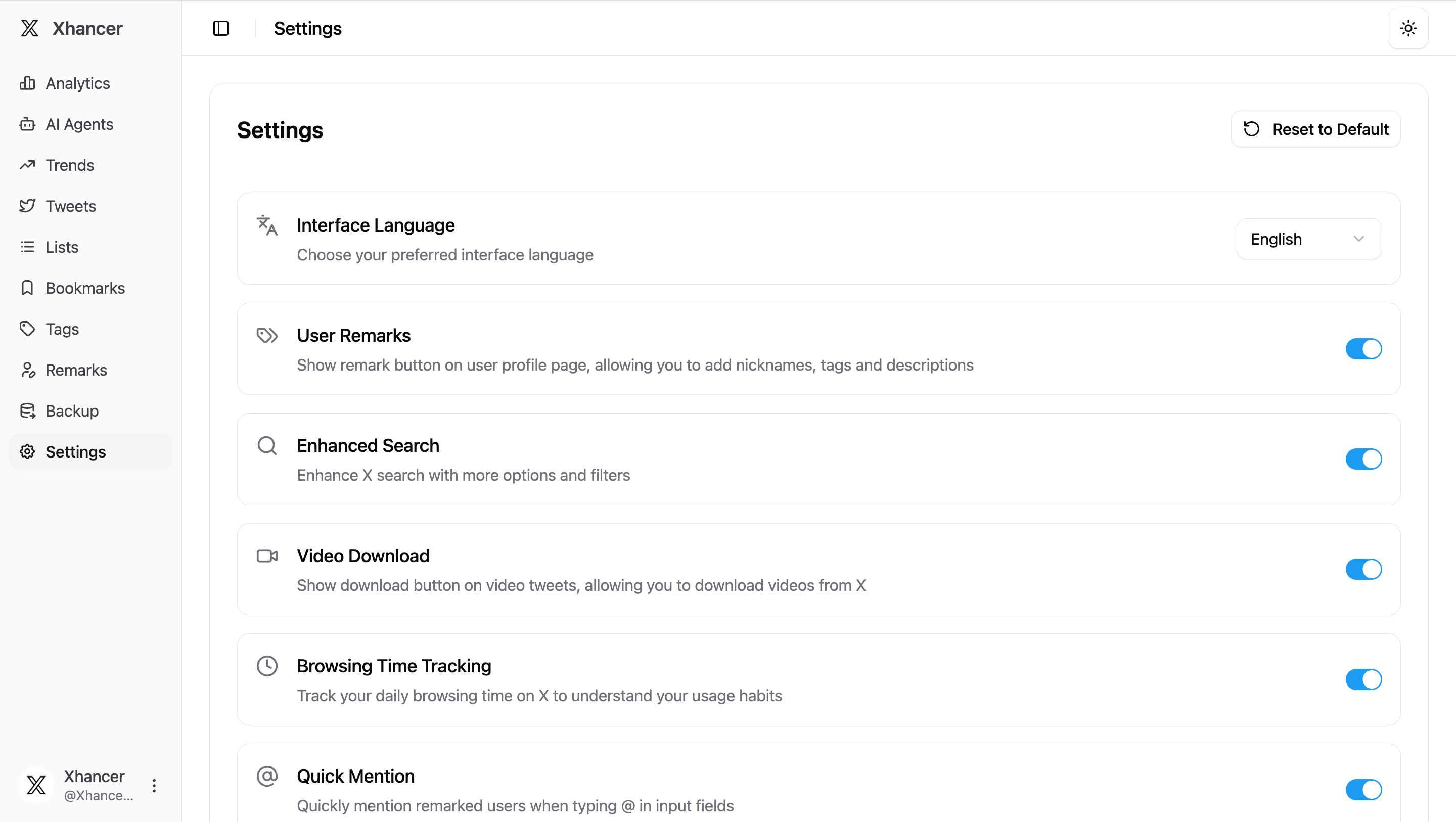Click the Reset to Default button
The height and width of the screenshot is (822, 1456).
point(1315,129)
